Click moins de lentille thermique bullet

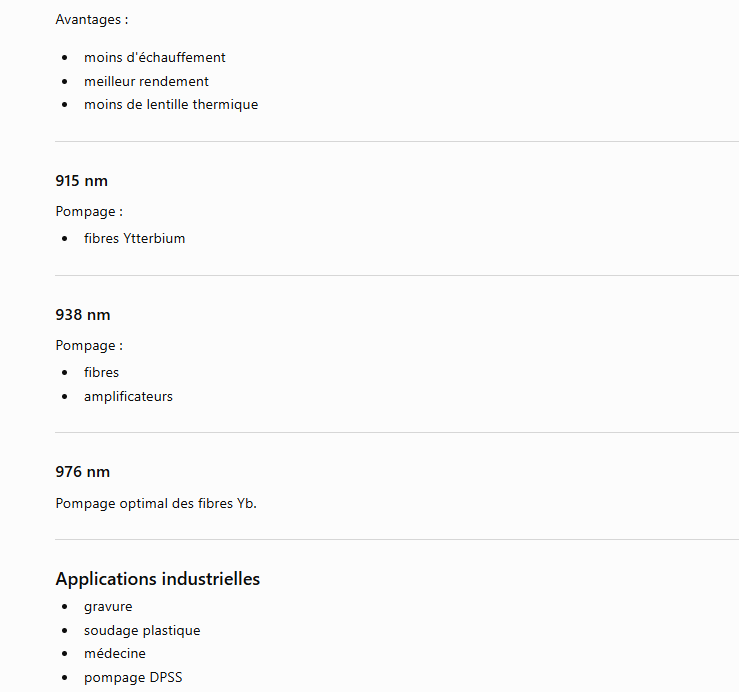171,105
